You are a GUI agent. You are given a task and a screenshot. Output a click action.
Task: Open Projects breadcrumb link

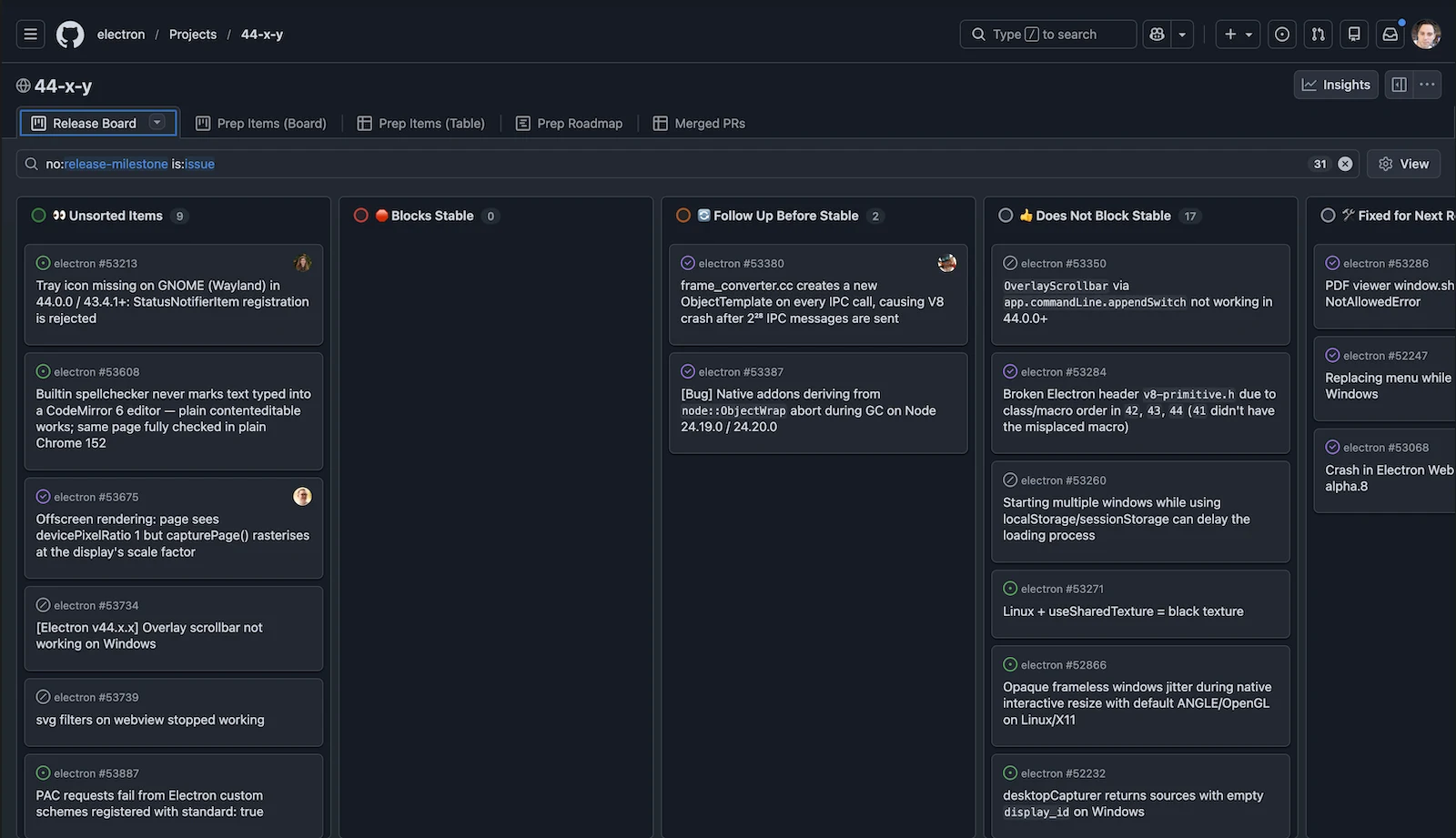point(193,35)
